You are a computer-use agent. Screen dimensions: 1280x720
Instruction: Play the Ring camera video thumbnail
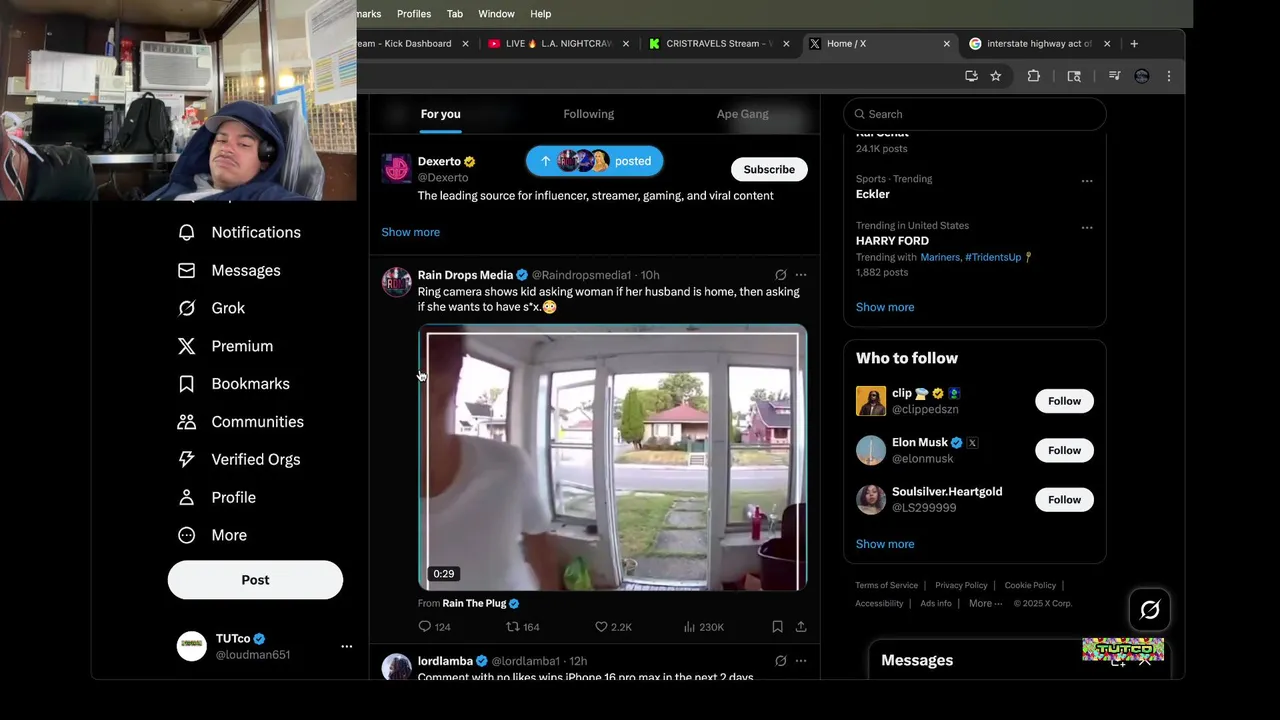(612, 458)
